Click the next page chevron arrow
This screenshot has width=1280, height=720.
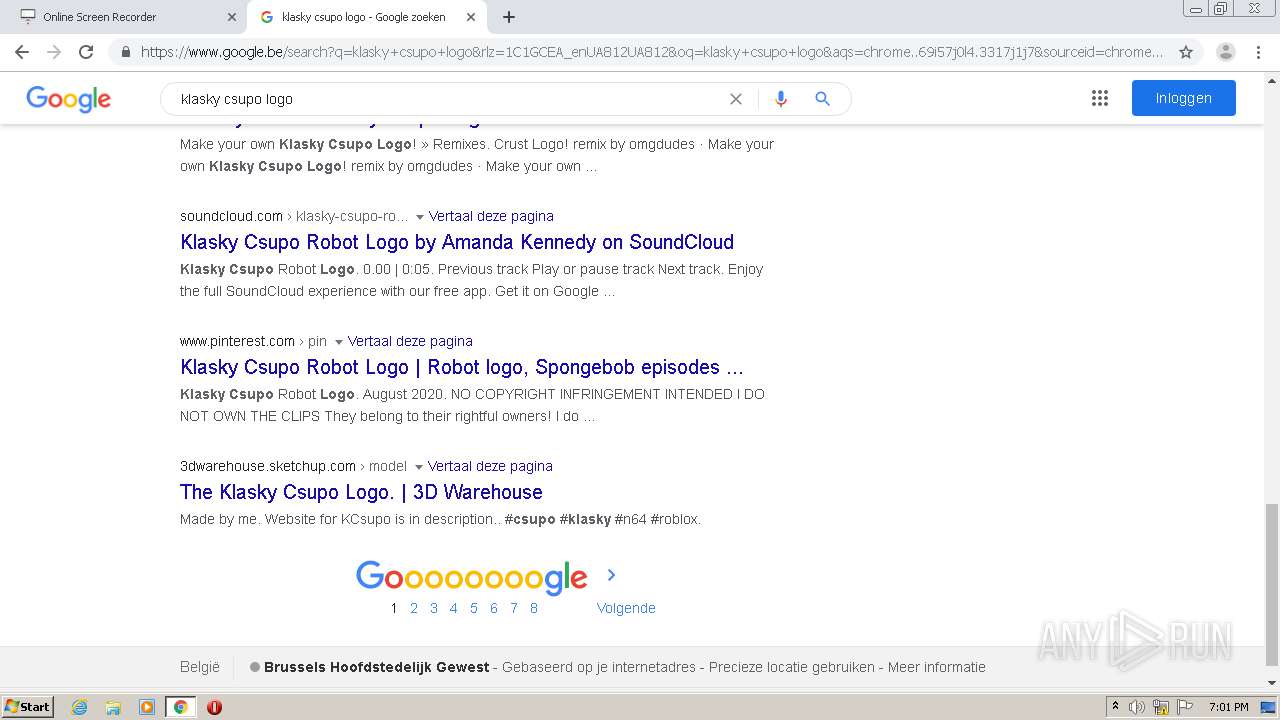(611, 575)
